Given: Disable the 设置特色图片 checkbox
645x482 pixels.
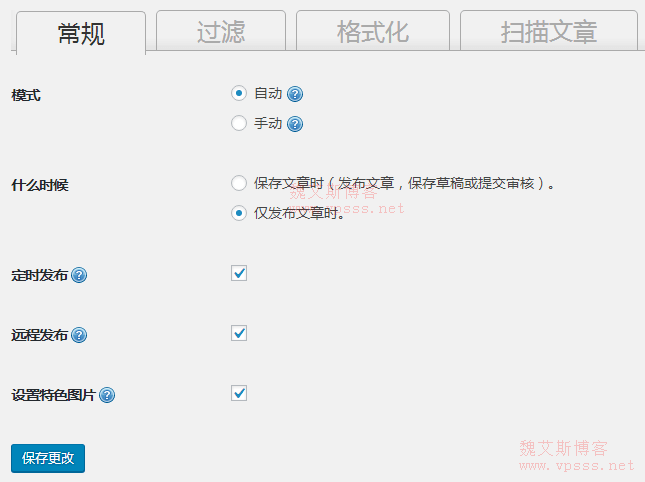Looking at the screenshot, I should click(x=239, y=393).
